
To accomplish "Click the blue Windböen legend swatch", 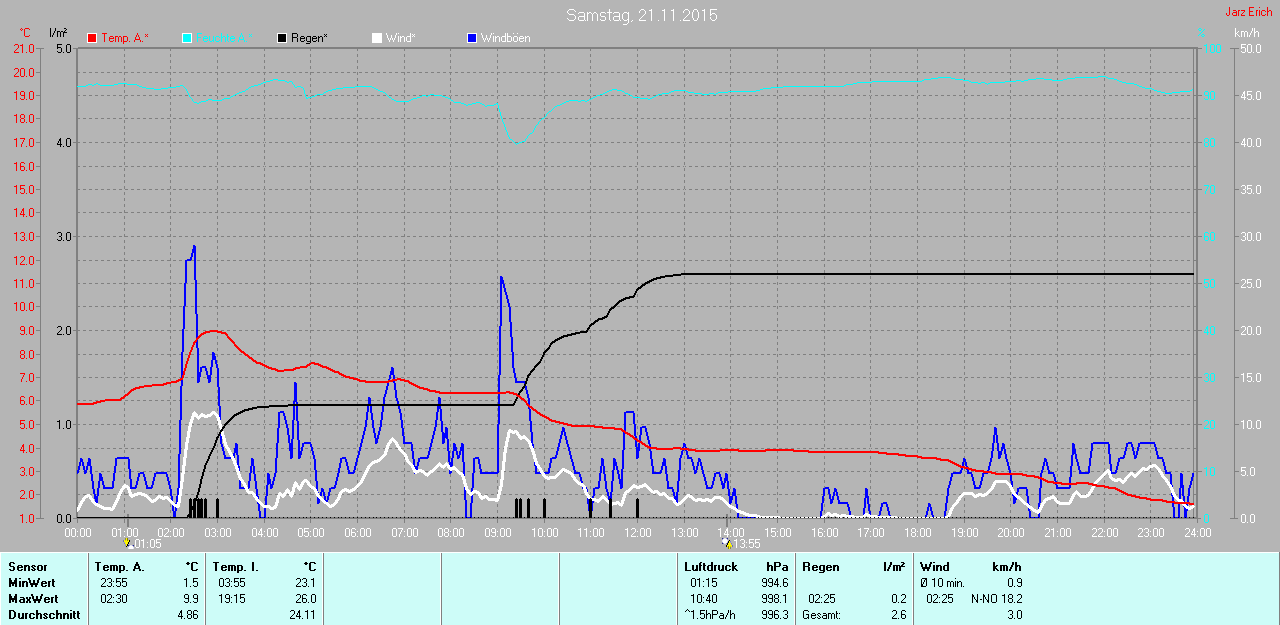I will point(472,38).
